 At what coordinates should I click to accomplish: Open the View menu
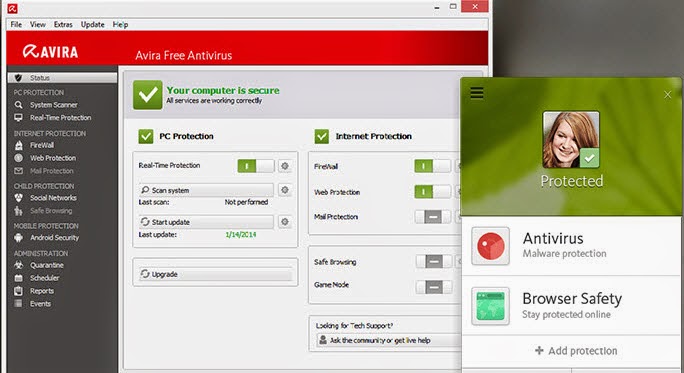(x=38, y=24)
